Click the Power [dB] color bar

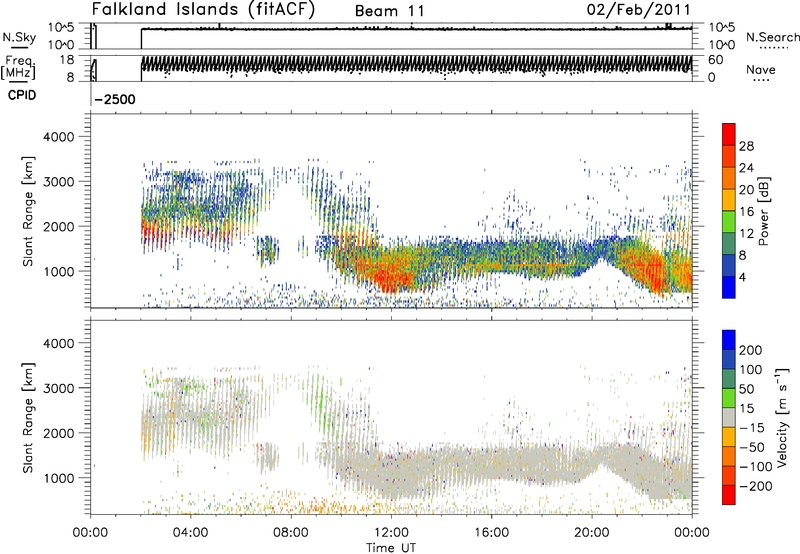click(729, 211)
